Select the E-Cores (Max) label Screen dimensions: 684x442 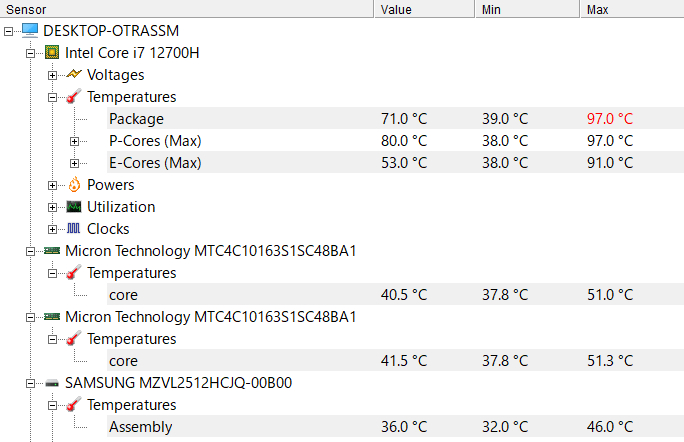155,163
